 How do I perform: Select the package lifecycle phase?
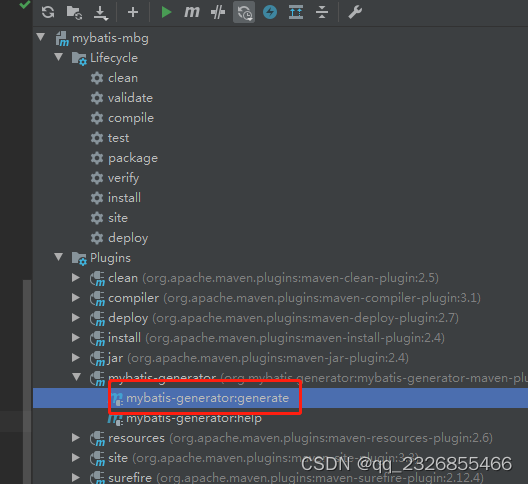(x=133, y=158)
